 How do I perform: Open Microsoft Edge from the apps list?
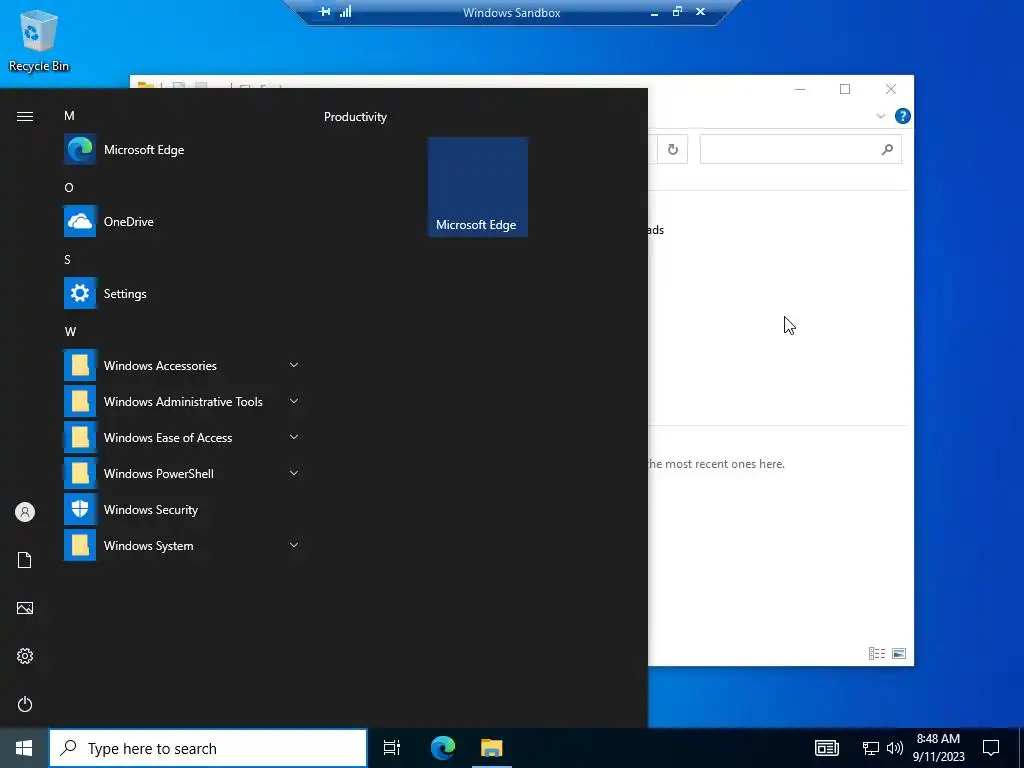click(x=182, y=150)
